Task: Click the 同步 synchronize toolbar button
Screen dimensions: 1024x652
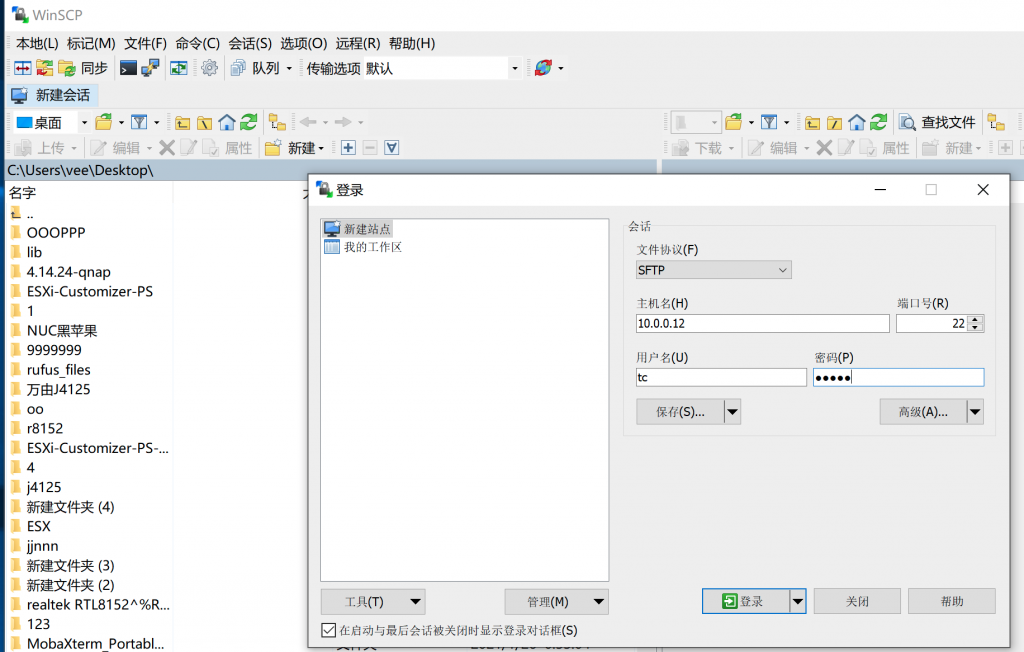Action: [83, 68]
